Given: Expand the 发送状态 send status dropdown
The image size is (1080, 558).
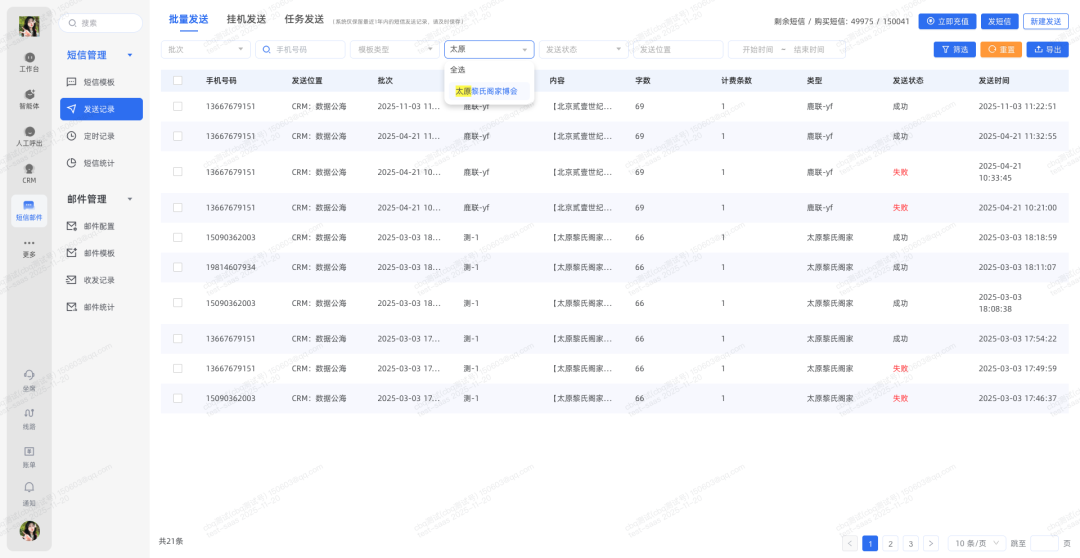Looking at the screenshot, I should [x=584, y=49].
